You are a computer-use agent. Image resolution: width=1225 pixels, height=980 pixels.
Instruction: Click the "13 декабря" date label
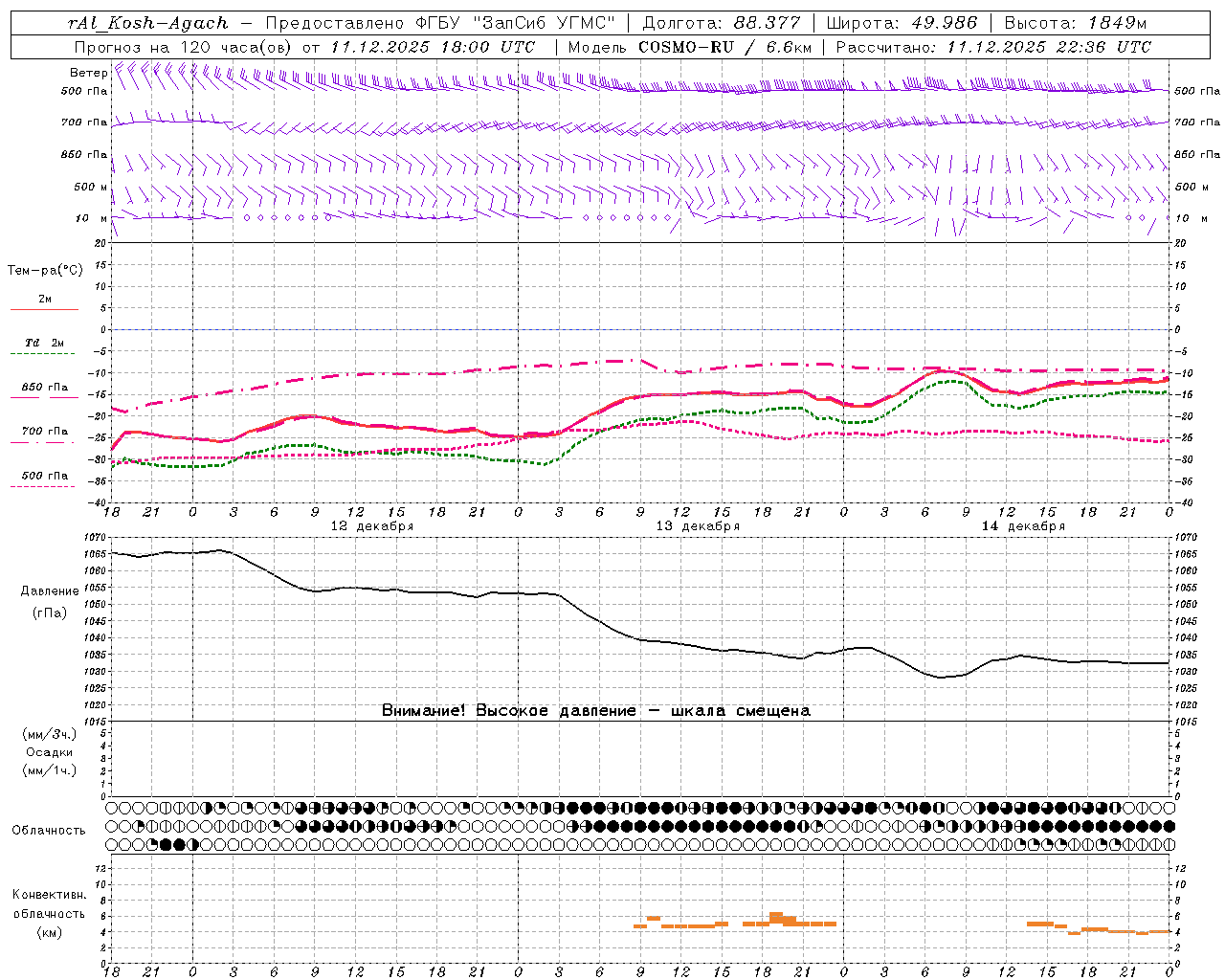point(698,526)
